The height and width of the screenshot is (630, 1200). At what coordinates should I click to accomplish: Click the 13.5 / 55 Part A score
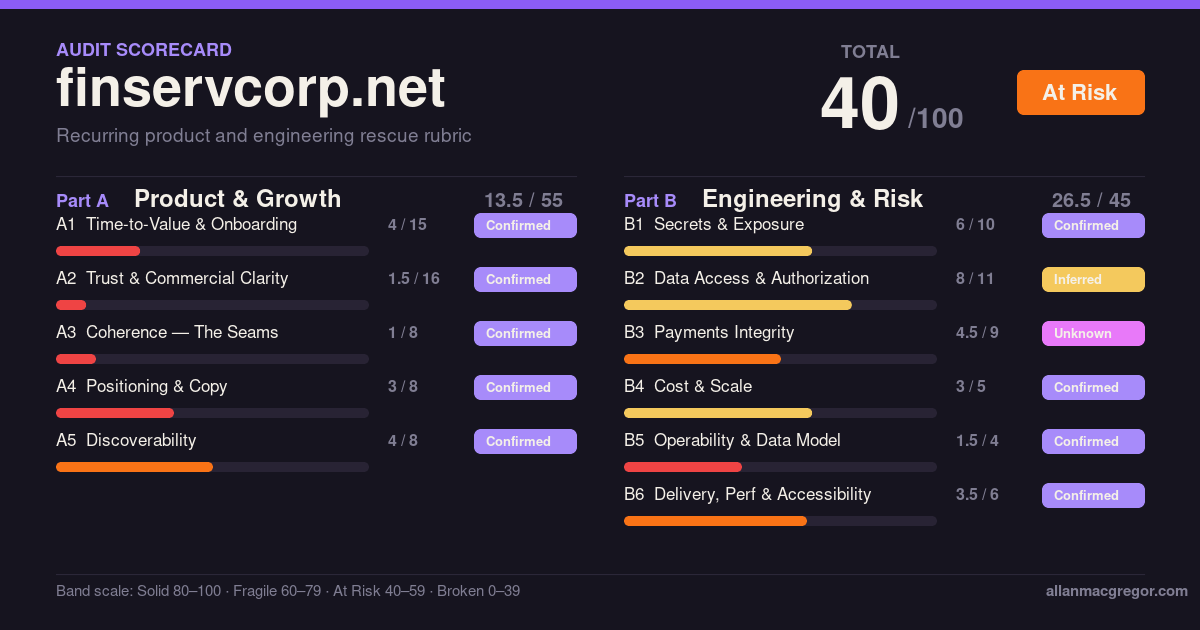pos(523,200)
